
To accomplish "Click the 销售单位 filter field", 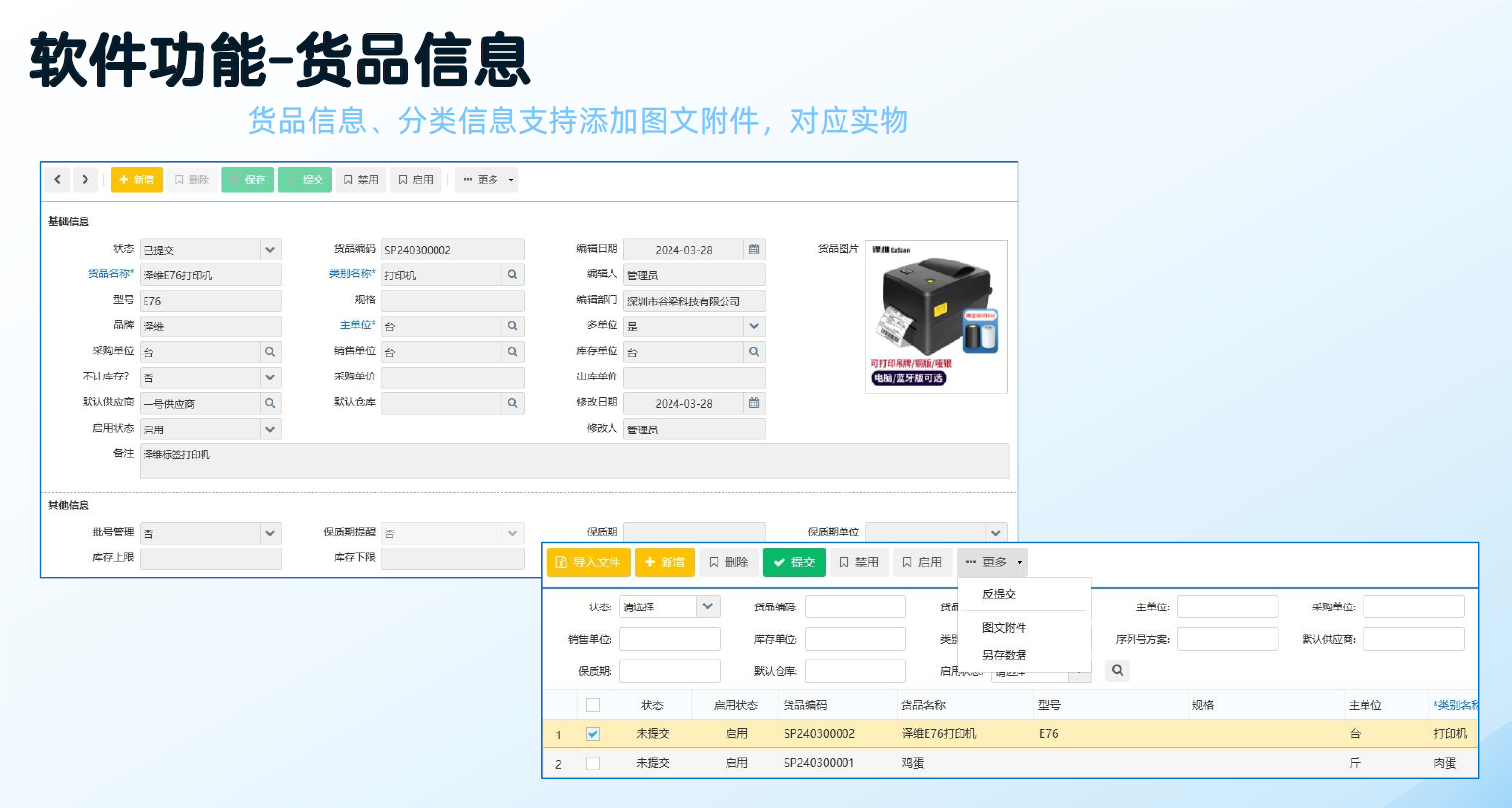I will (669, 639).
